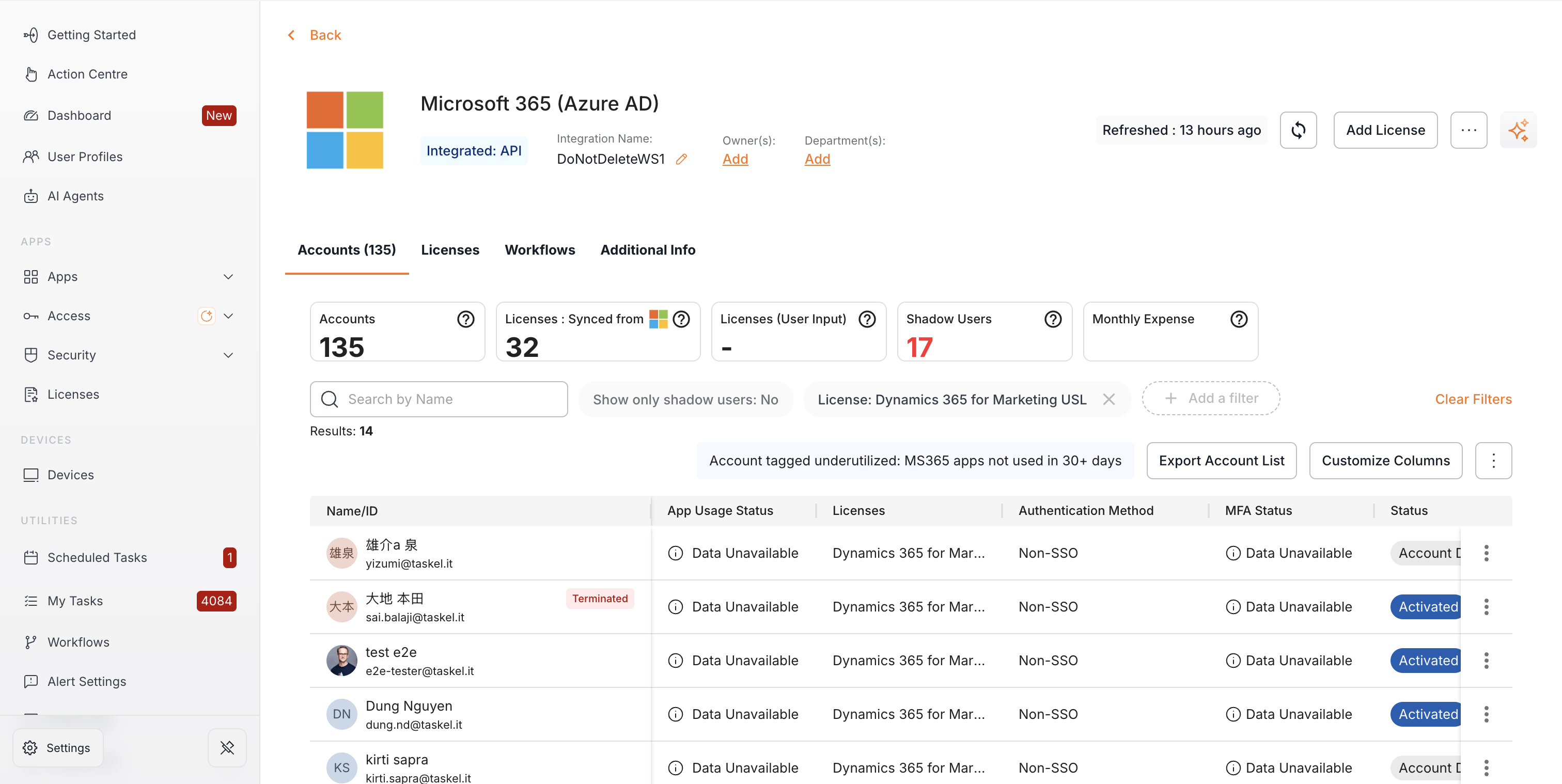Open row menu for sai.balaji@taskel.it
Image resolution: width=1562 pixels, height=784 pixels.
(1486, 607)
